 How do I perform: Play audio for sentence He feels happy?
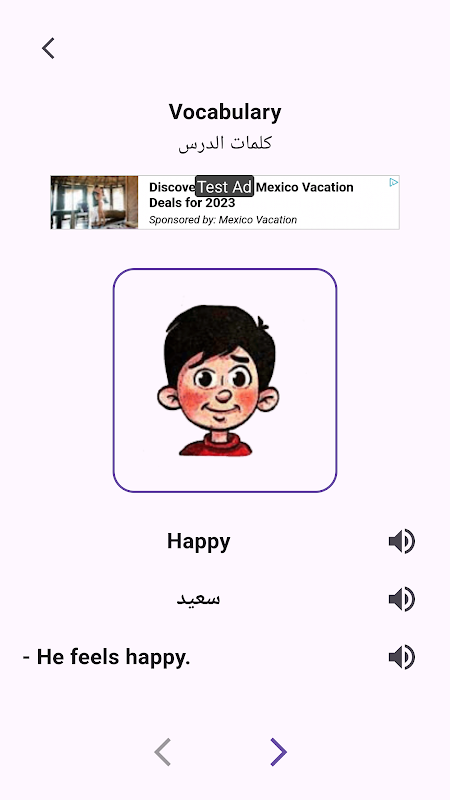(402, 657)
